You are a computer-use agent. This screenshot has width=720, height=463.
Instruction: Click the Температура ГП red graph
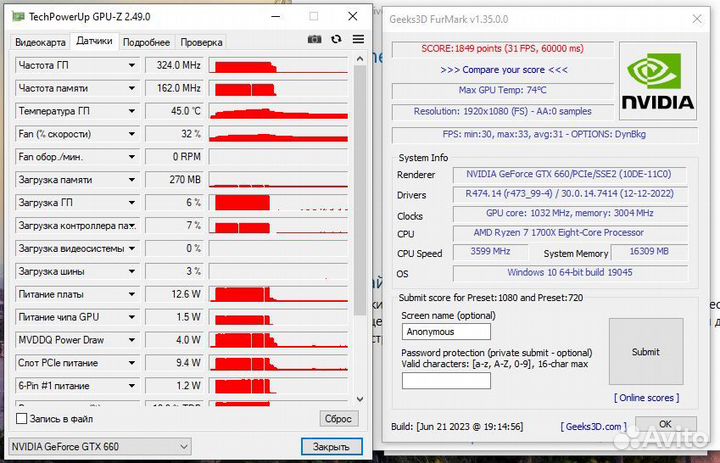(x=278, y=111)
